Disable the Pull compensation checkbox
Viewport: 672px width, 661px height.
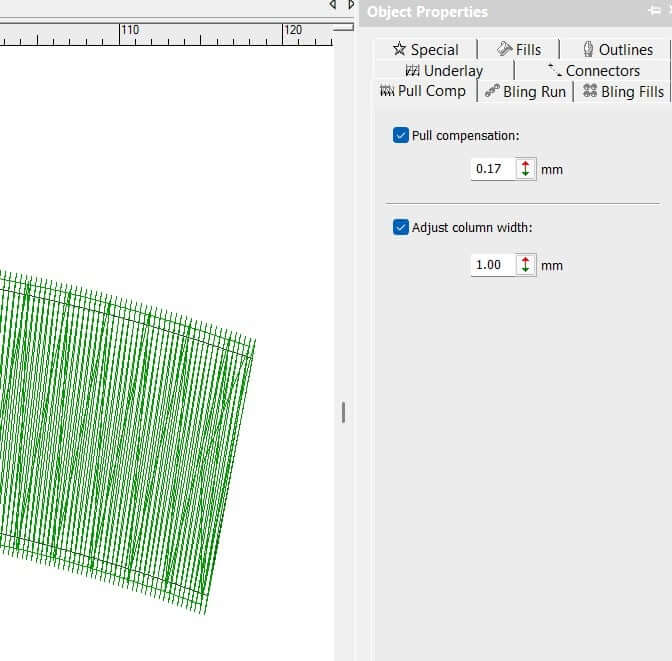pyautogui.click(x=401, y=135)
